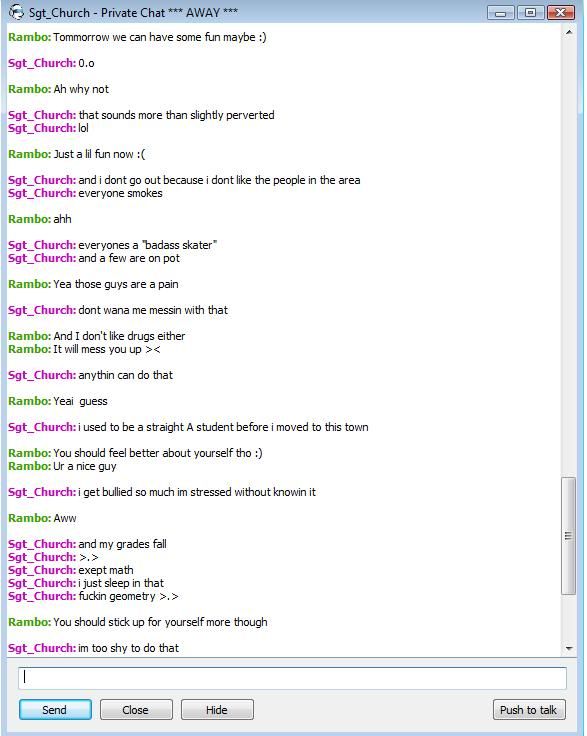Click Rambo's "stick up for yourself" message
The height and width of the screenshot is (736, 587).
pyautogui.click(x=137, y=622)
